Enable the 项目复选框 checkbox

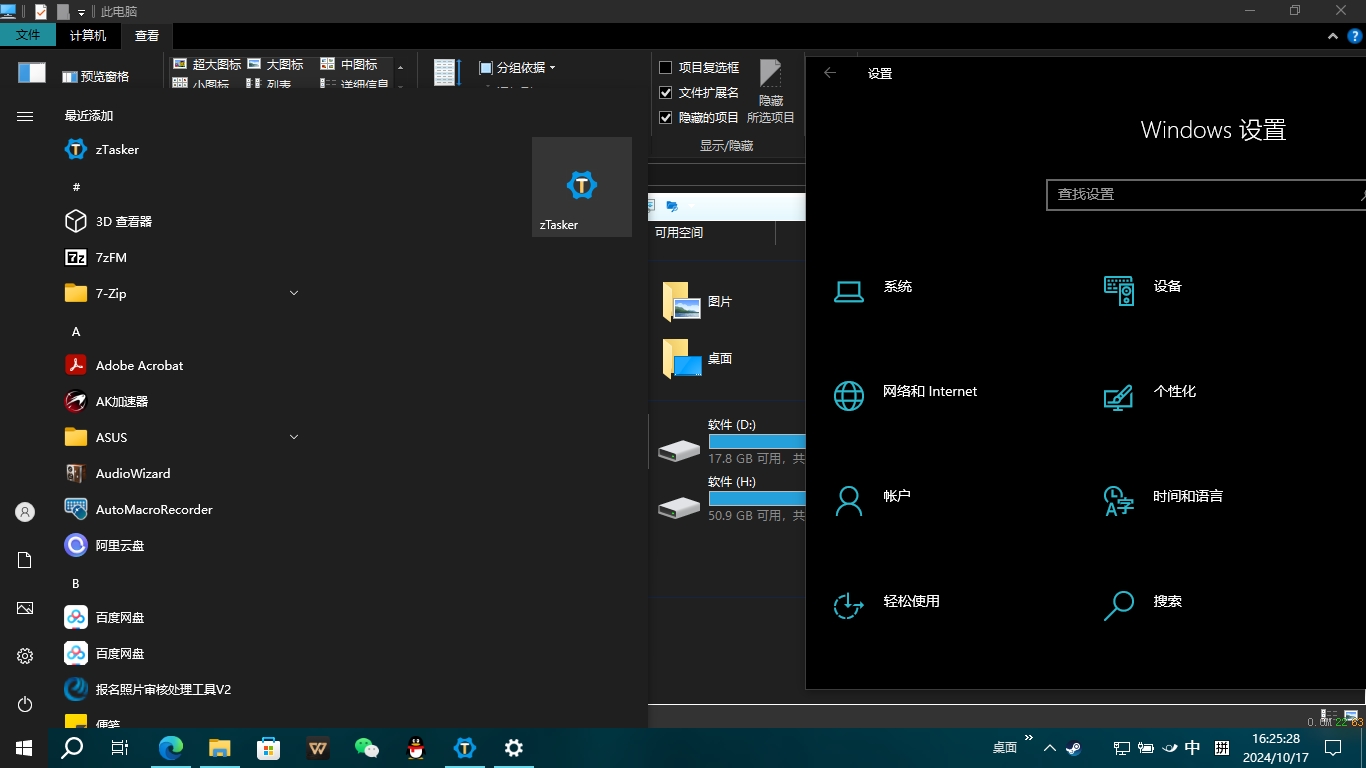pos(666,68)
